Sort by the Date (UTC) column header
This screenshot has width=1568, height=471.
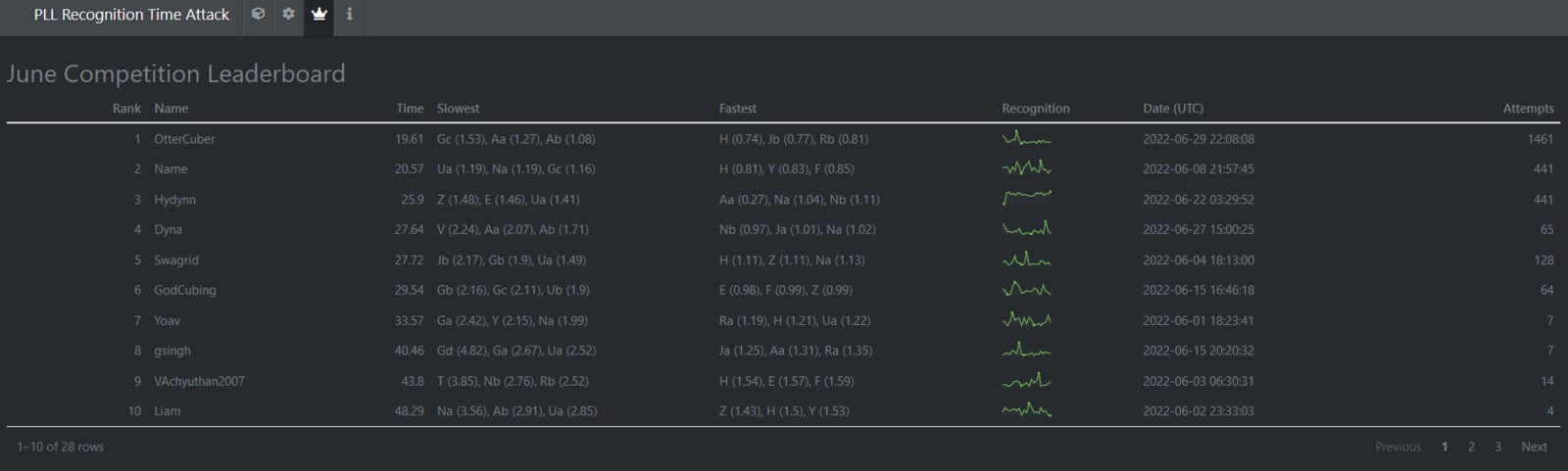click(x=1173, y=109)
